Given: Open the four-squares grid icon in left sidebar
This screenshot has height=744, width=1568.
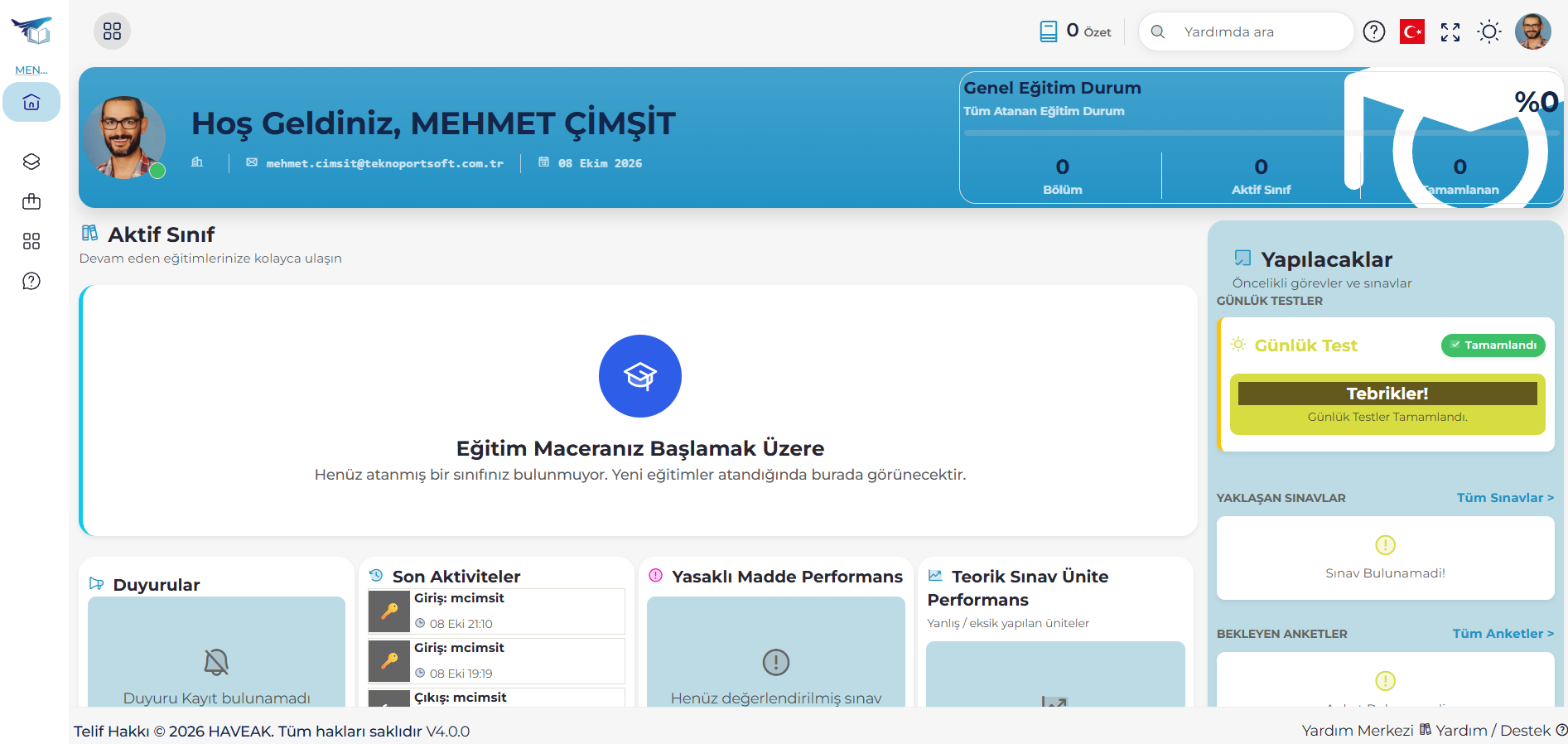Looking at the screenshot, I should click(31, 241).
